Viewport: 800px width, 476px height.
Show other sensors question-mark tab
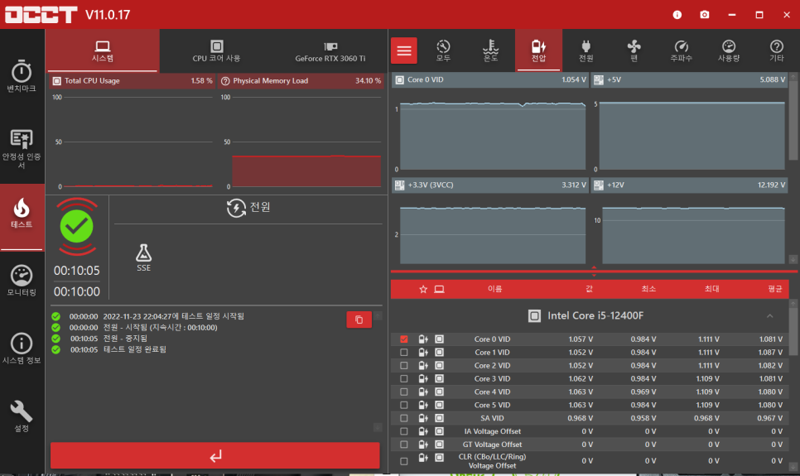(777, 51)
